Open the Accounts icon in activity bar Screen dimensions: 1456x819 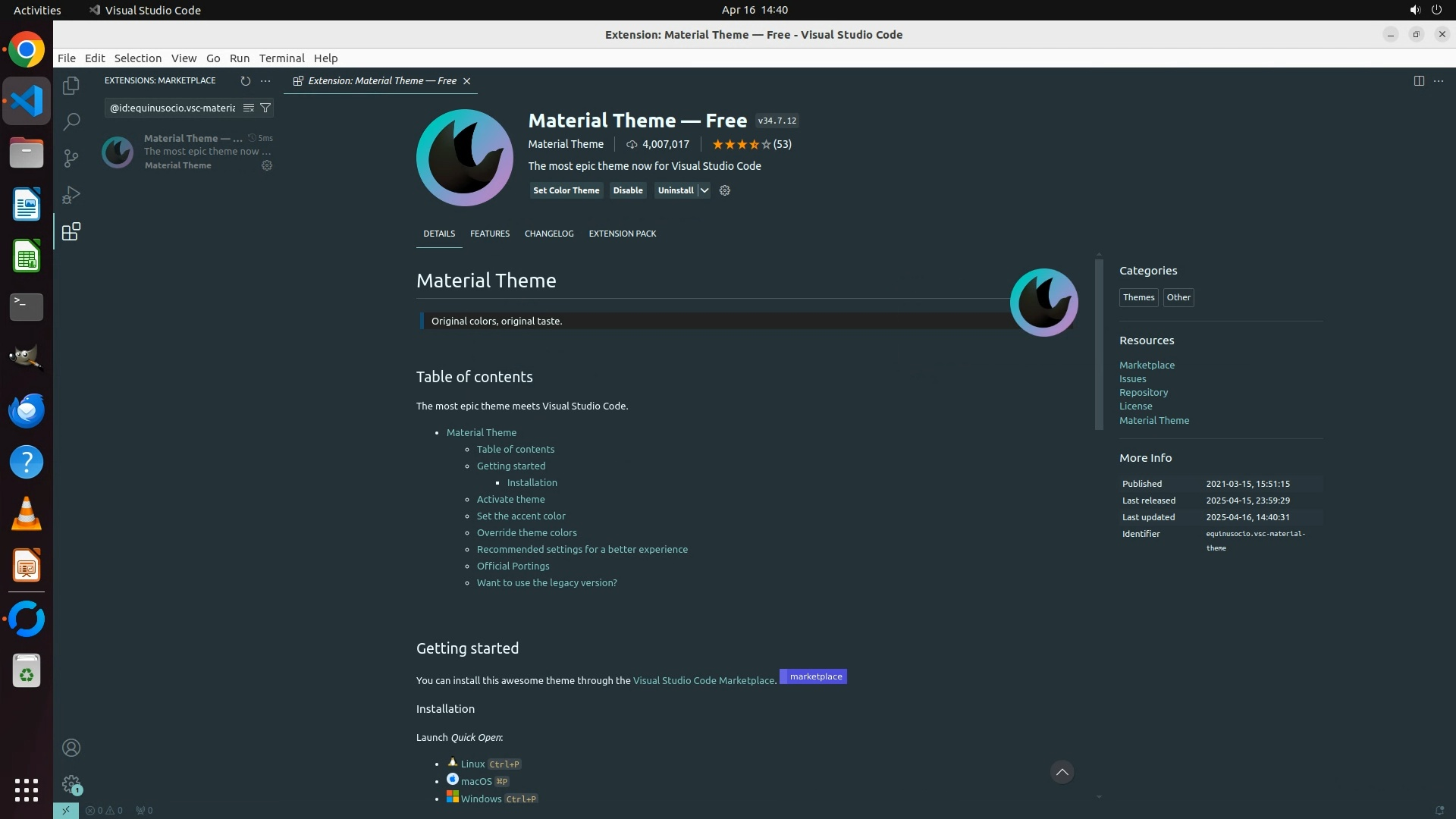[71, 748]
